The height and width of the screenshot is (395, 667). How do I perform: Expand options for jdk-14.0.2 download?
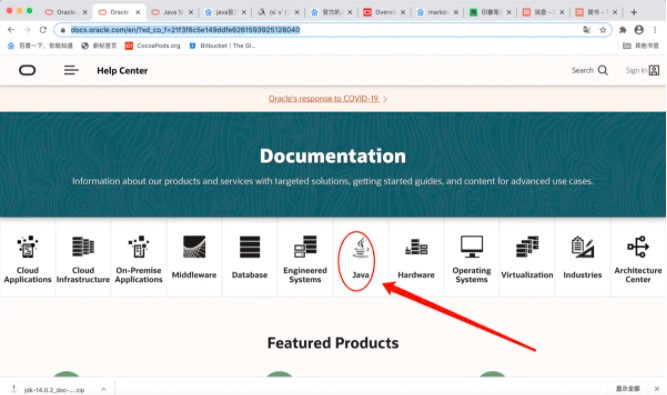(x=103, y=389)
